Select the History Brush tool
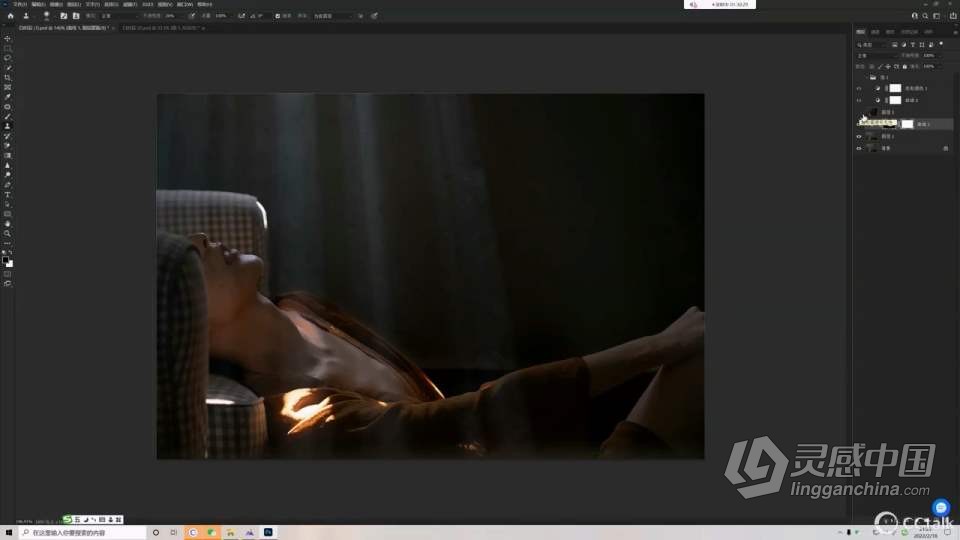 point(7,136)
